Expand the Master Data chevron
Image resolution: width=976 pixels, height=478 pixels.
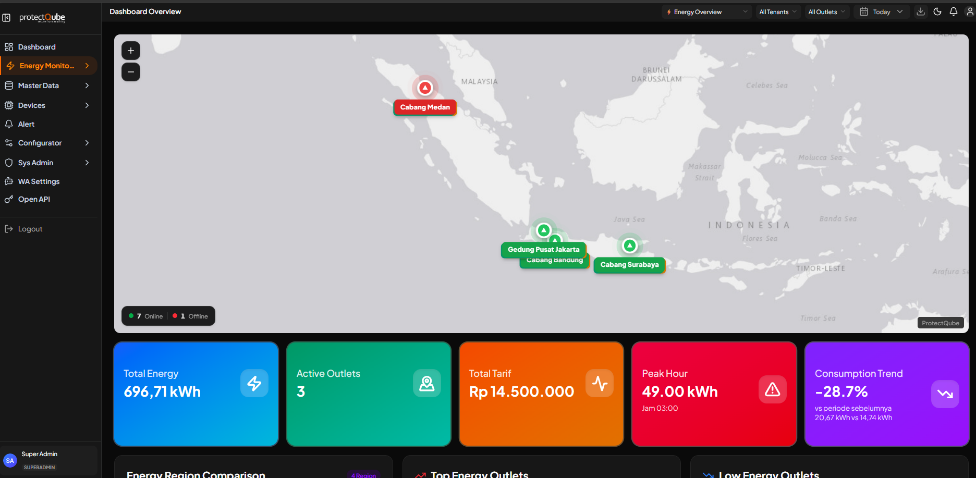click(x=87, y=85)
